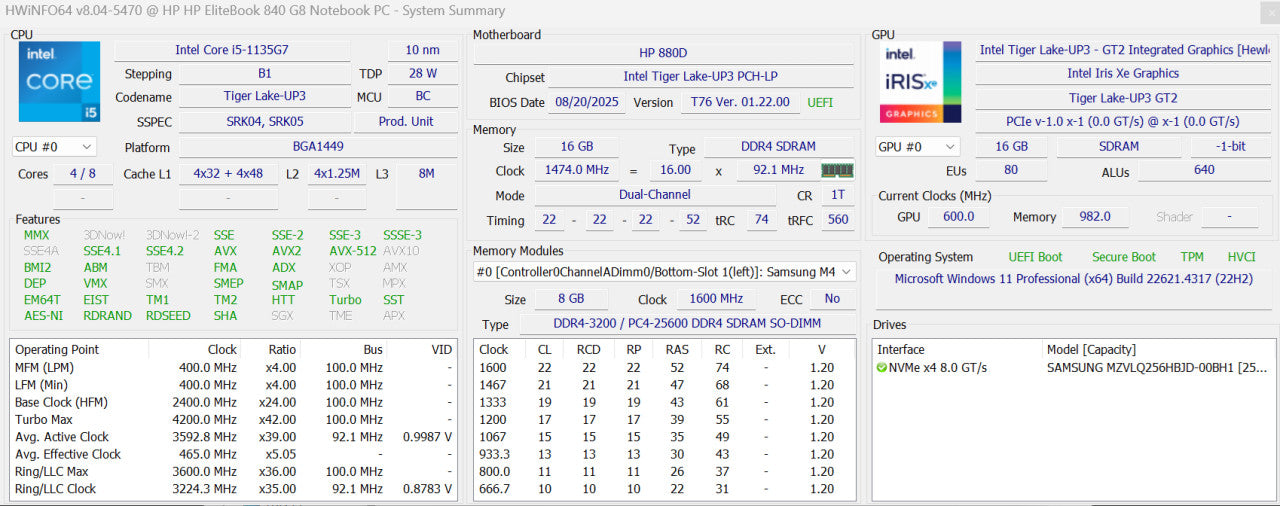
Task: Select the Ring/LLC Clock row
Action: [x=234, y=489]
